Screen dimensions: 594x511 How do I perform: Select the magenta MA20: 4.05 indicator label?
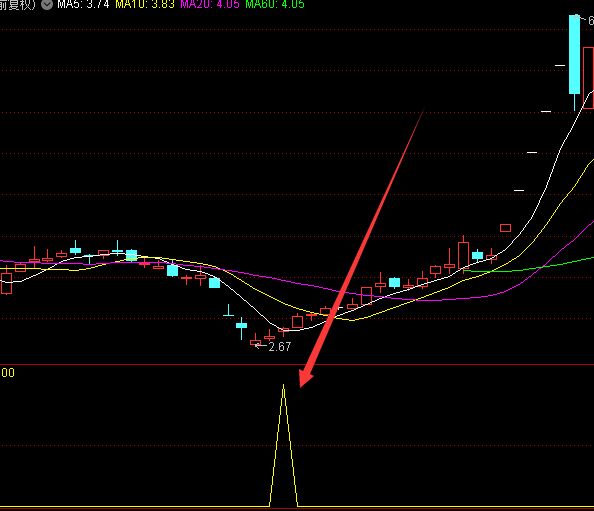210,5
